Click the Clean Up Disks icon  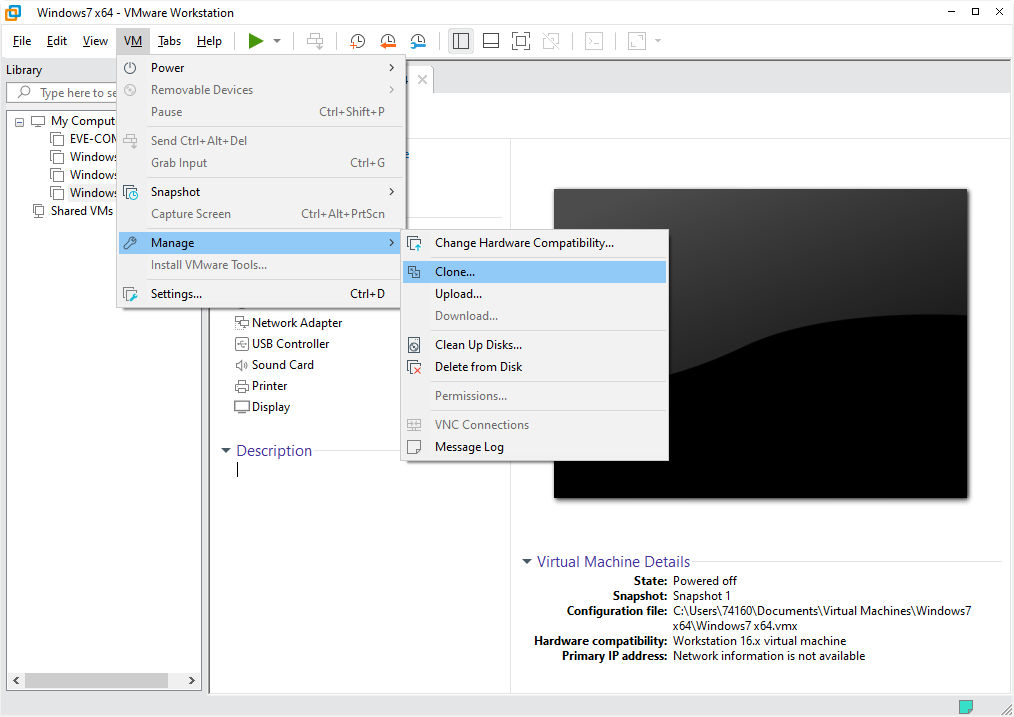point(415,345)
